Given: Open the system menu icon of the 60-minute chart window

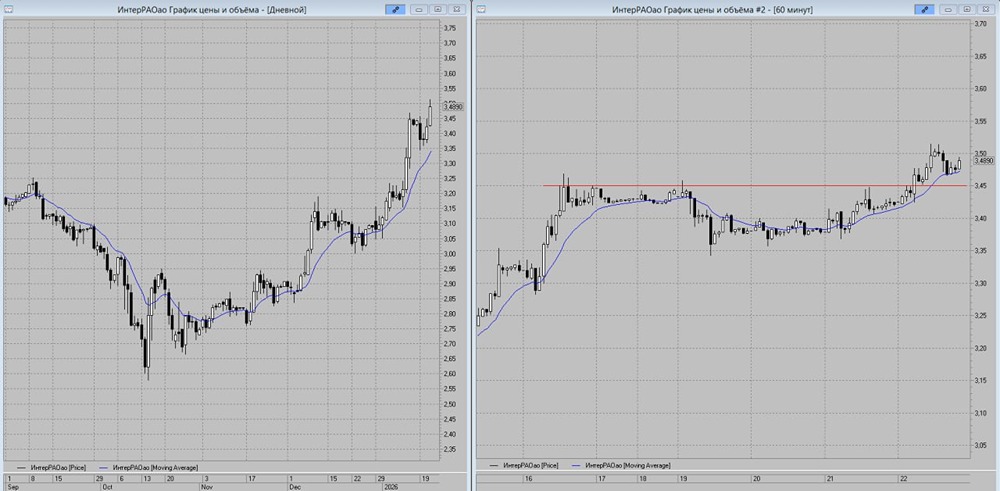Looking at the screenshot, I should tap(480, 10).
